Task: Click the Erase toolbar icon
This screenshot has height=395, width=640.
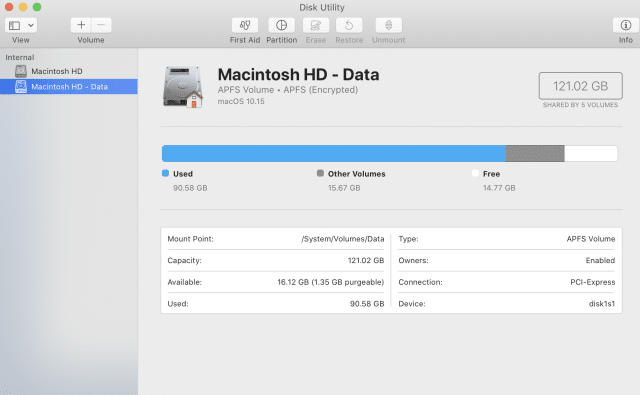Action: (x=316, y=25)
